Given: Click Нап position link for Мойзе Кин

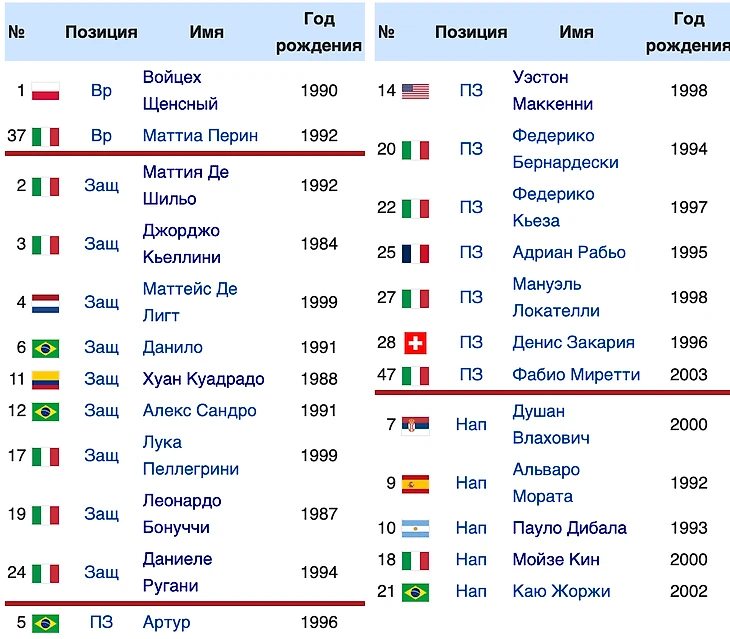Looking at the screenshot, I should [x=471, y=560].
